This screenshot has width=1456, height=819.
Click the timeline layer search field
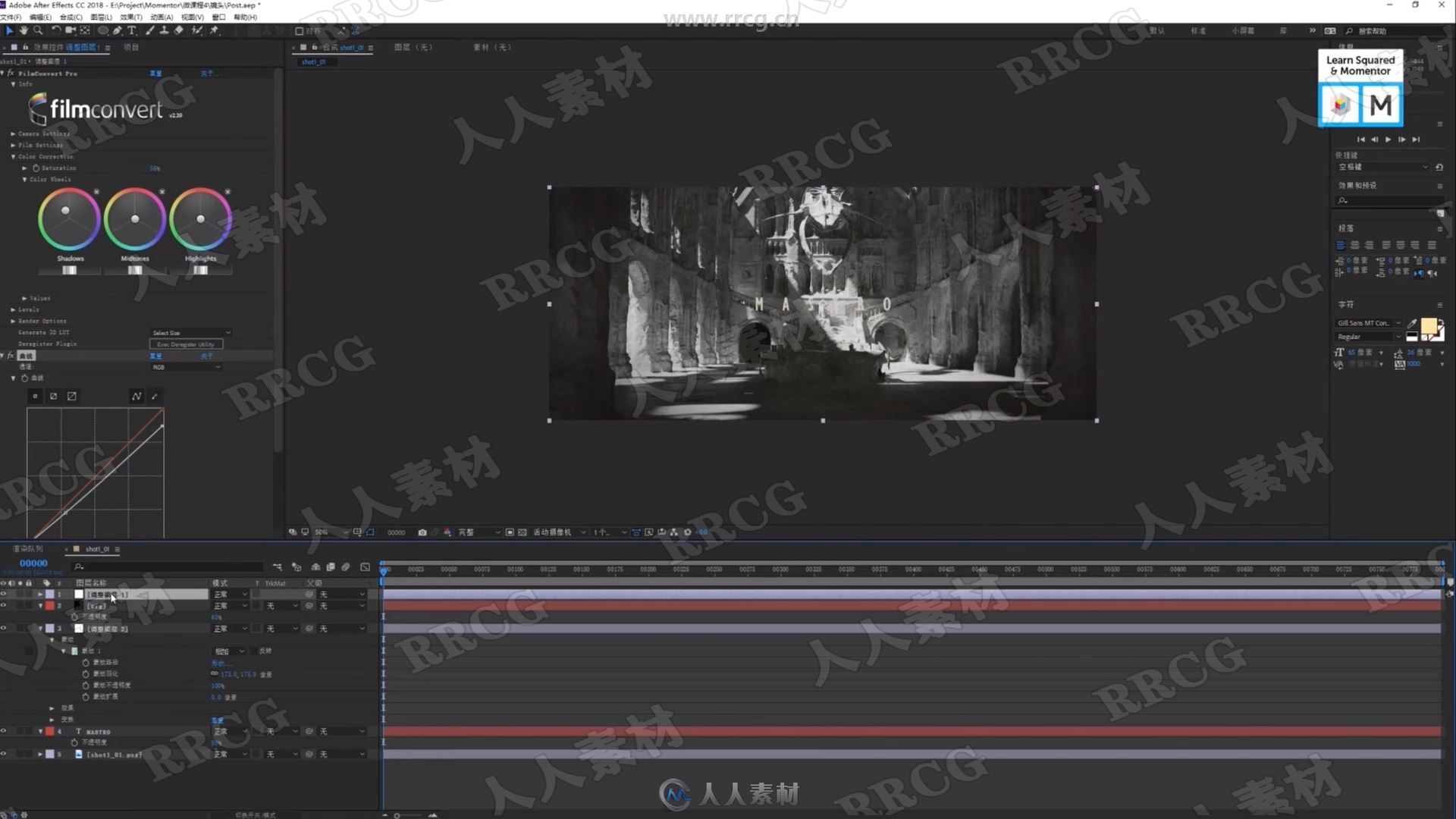pos(168,566)
